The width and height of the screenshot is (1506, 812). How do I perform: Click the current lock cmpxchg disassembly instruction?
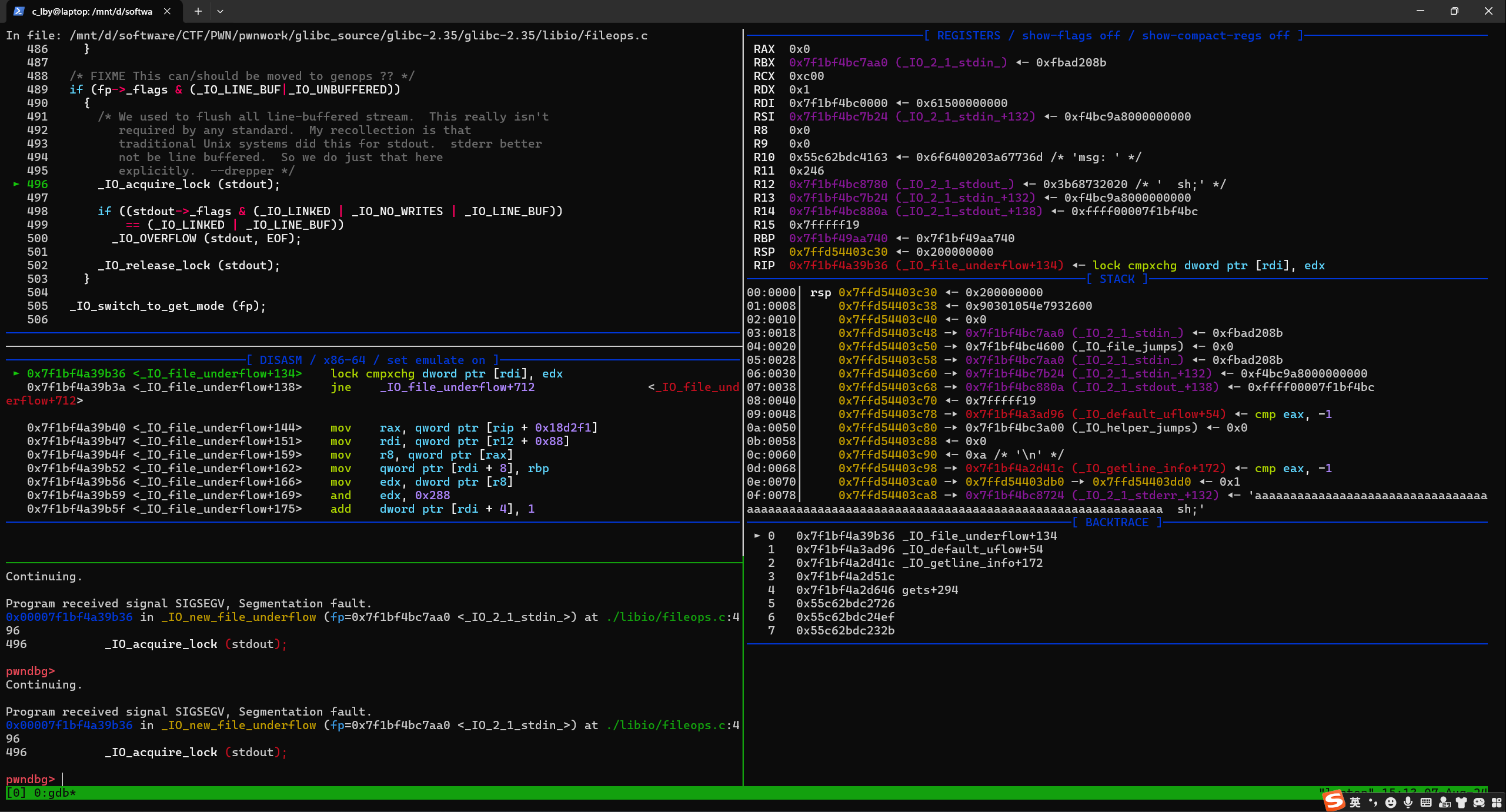pos(446,373)
